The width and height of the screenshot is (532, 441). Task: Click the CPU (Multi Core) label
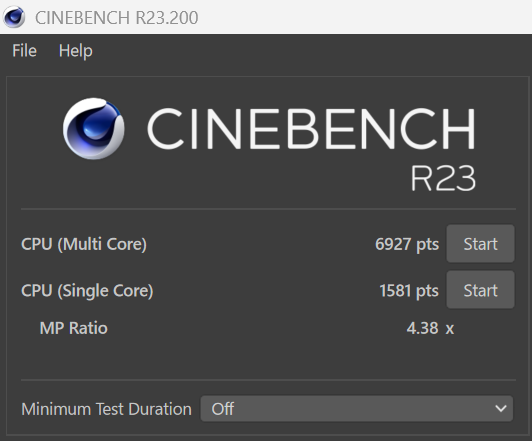(x=84, y=244)
